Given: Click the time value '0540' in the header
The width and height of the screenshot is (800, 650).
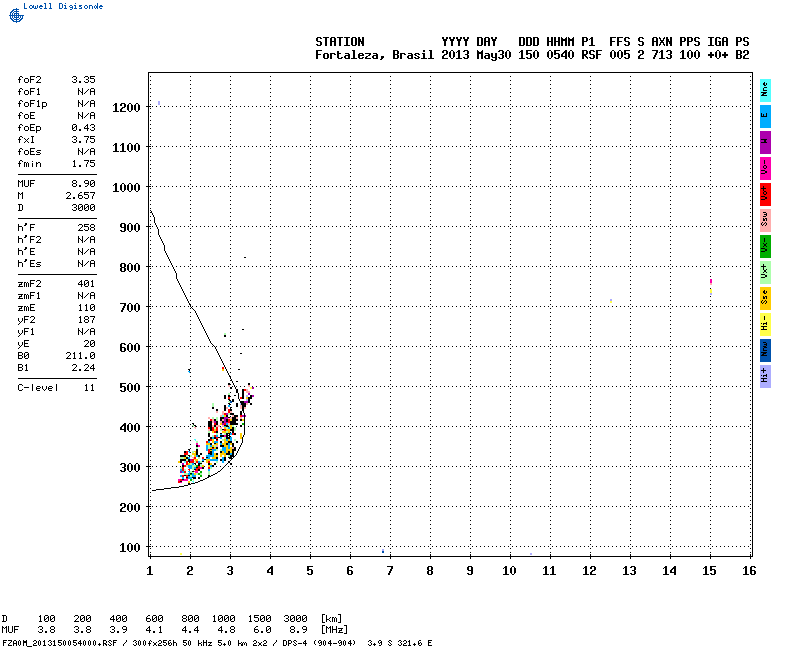Looking at the screenshot, I should click(x=560, y=55).
